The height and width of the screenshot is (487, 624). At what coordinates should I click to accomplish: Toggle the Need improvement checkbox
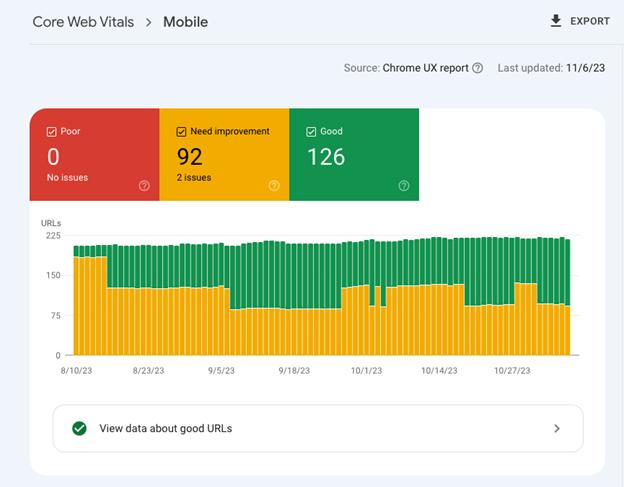point(181,132)
